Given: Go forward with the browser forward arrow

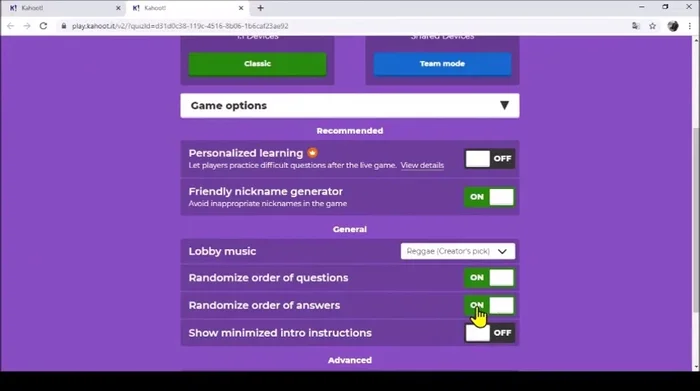Looking at the screenshot, I should point(27,26).
